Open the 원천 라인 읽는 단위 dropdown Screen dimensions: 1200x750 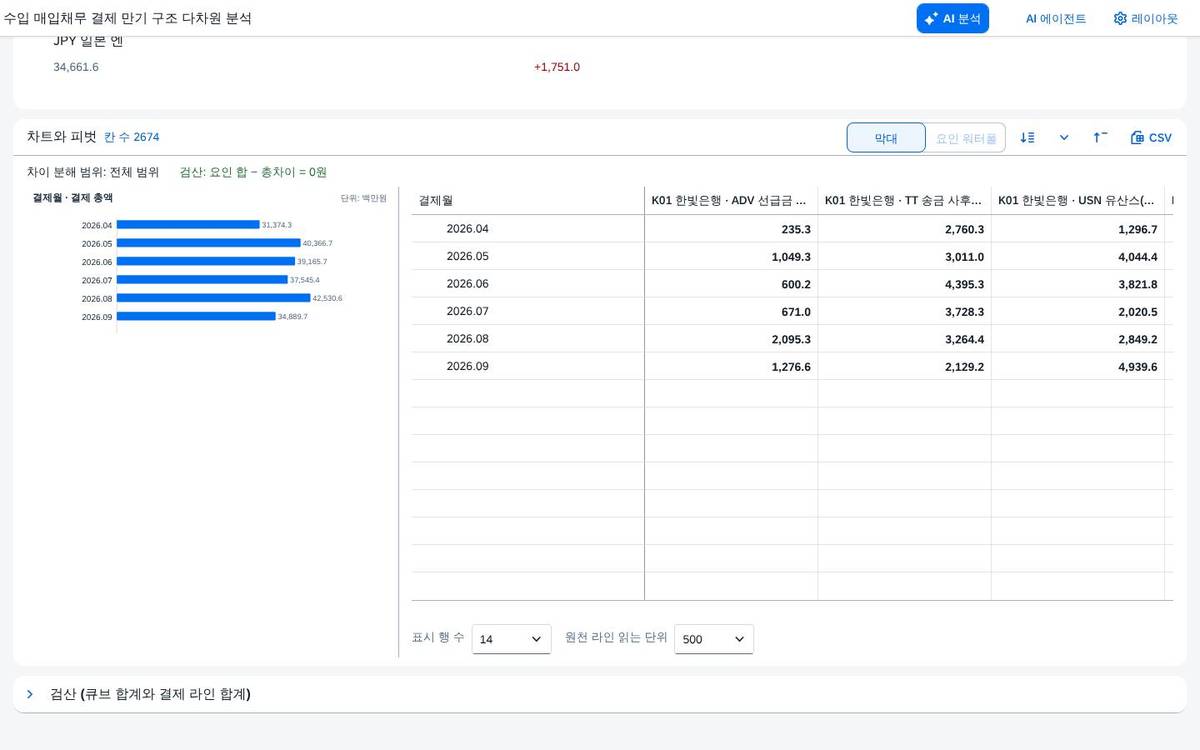click(x=714, y=639)
